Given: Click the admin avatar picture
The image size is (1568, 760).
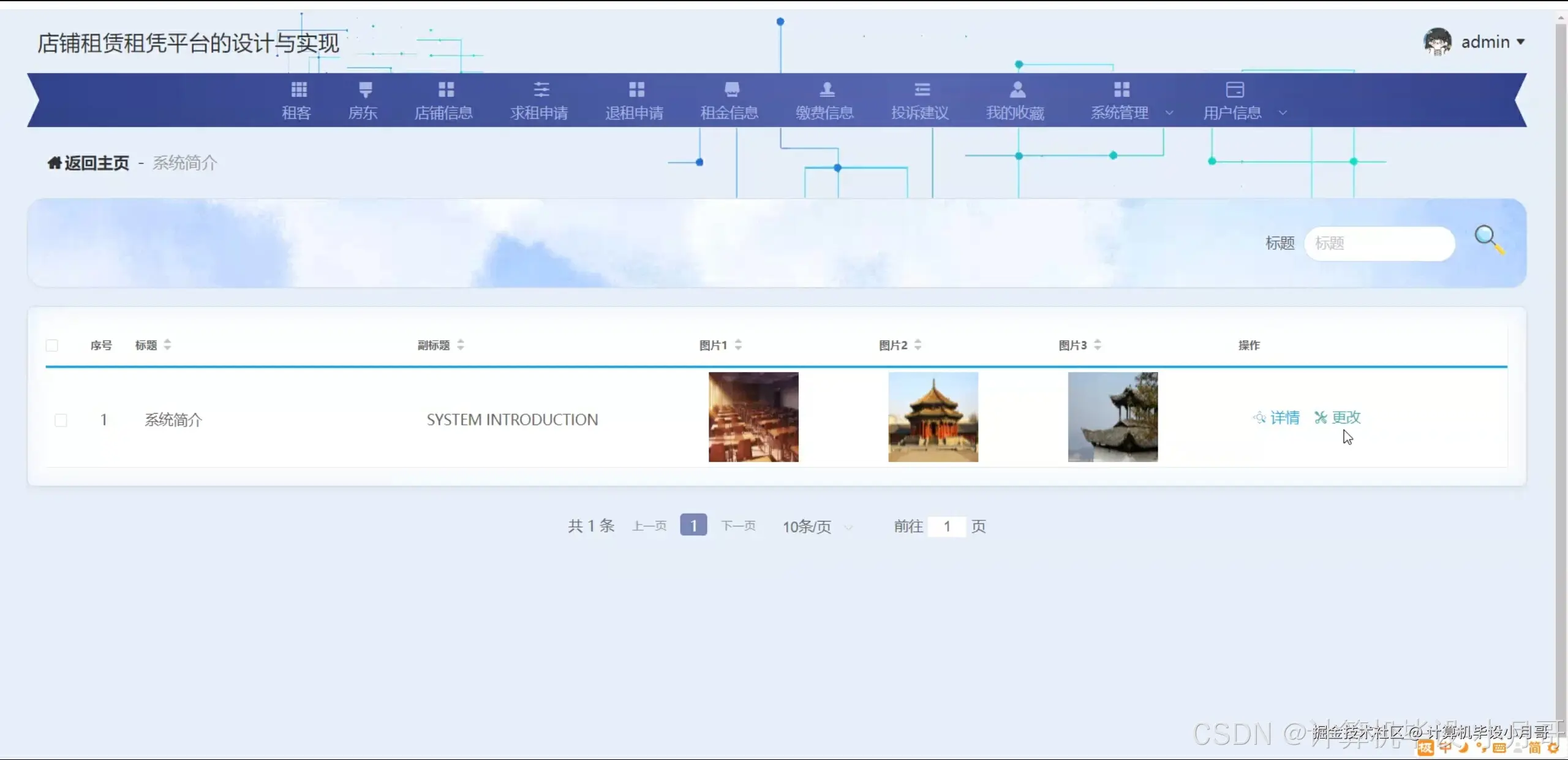Looking at the screenshot, I should 1437,42.
